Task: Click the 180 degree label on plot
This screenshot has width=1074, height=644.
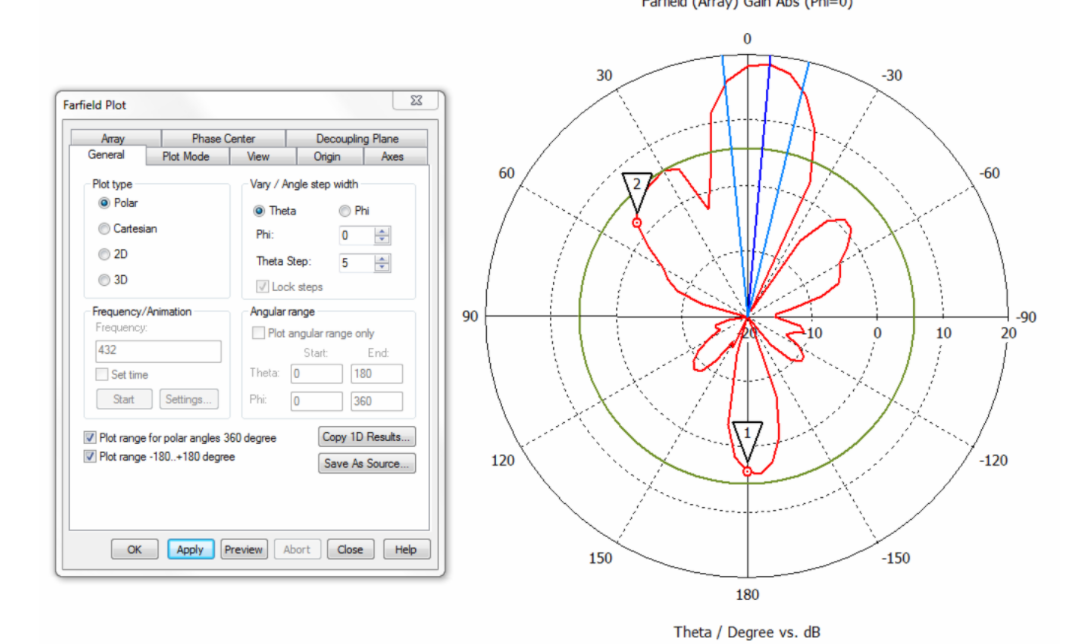Action: (x=747, y=594)
